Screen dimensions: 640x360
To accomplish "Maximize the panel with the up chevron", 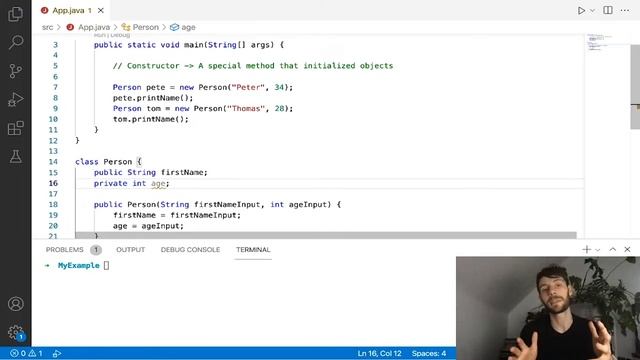I will (x=613, y=249).
